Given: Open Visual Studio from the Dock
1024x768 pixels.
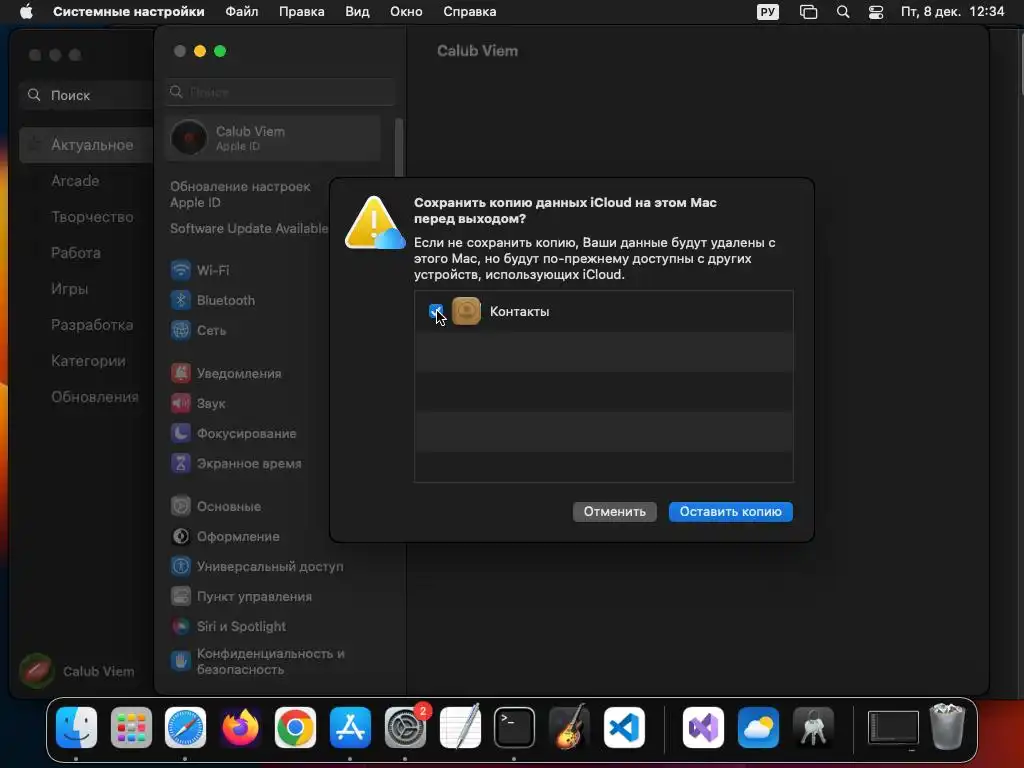Looking at the screenshot, I should [x=703, y=727].
